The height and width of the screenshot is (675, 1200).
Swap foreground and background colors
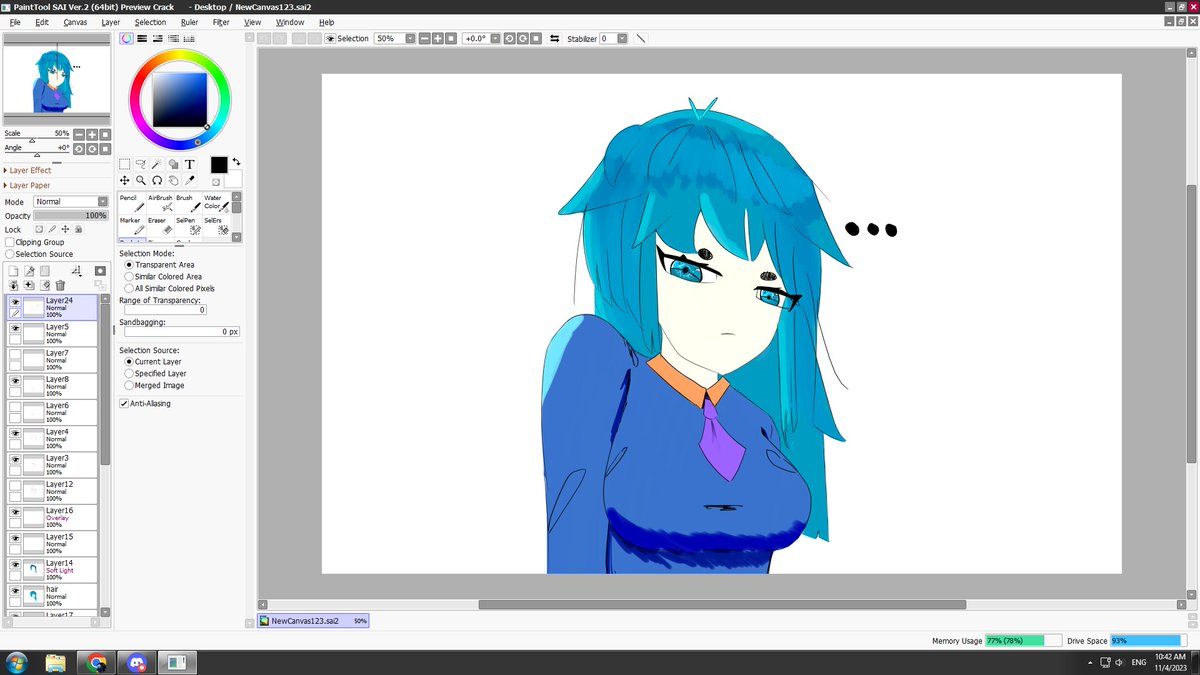pos(237,161)
